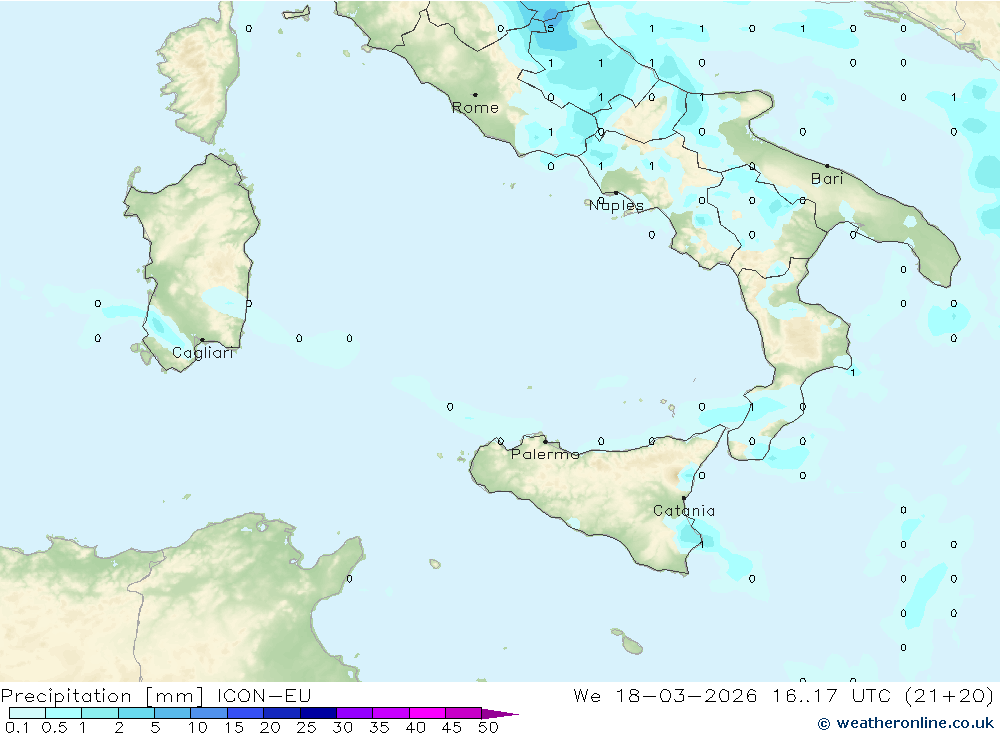Click the Palermo city label
1000x733 pixels.
545,454
